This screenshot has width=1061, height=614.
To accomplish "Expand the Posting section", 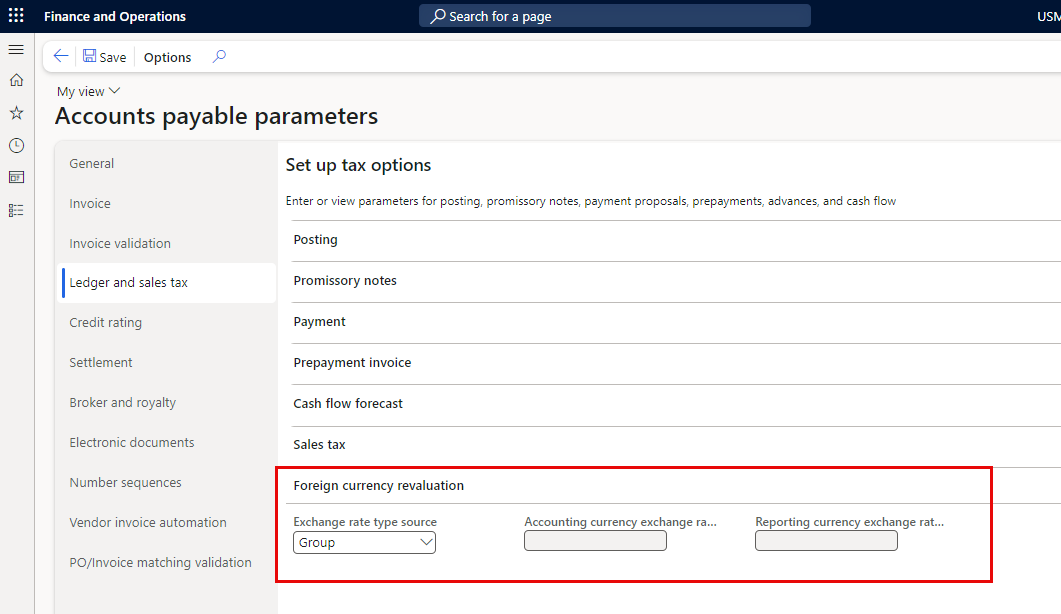I will pyautogui.click(x=315, y=240).
